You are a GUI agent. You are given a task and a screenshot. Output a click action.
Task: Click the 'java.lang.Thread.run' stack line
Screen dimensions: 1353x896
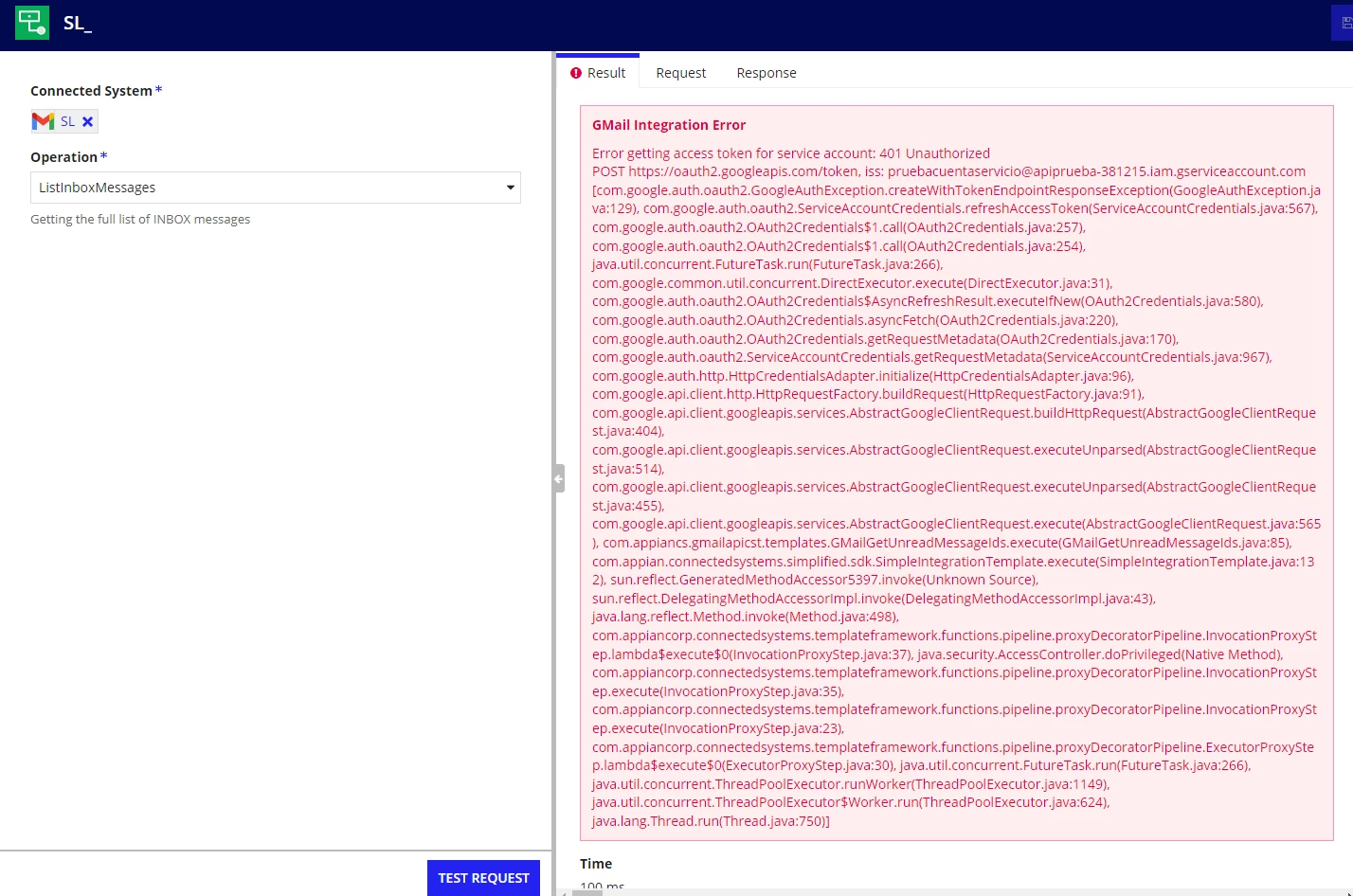coord(711,821)
